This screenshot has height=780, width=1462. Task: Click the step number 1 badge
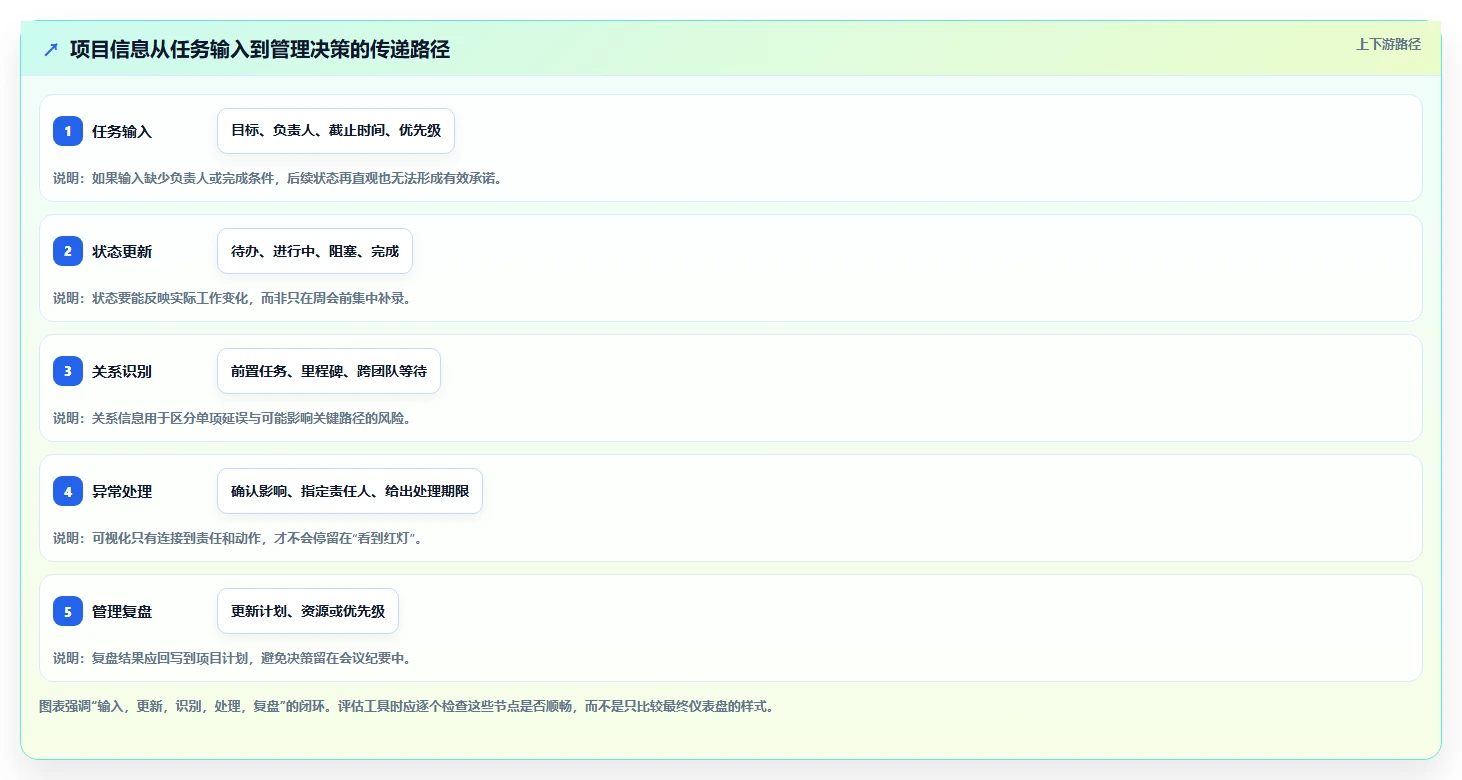pyautogui.click(x=68, y=131)
